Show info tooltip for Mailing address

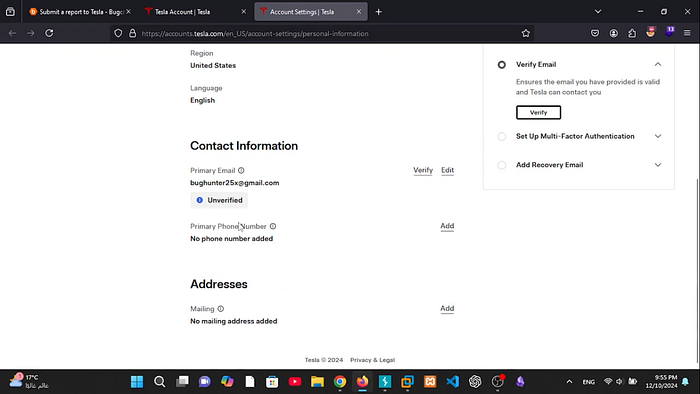pyautogui.click(x=221, y=309)
